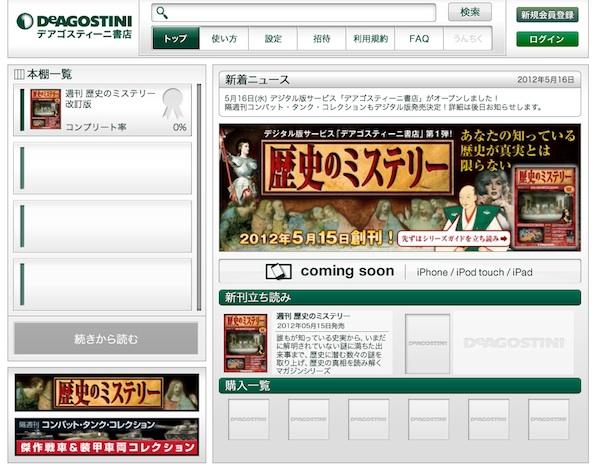
Task: Switch to the トップ tab
Action: point(176,39)
